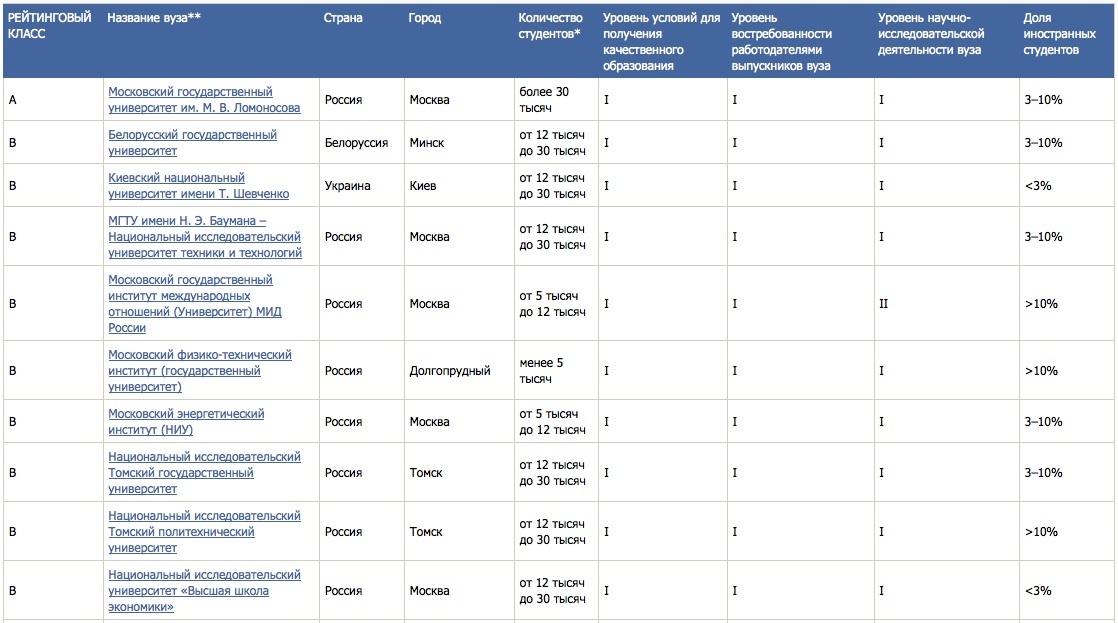The height and width of the screenshot is (623, 1118).
Task: Click the Количество студентов column header
Action: (552, 26)
